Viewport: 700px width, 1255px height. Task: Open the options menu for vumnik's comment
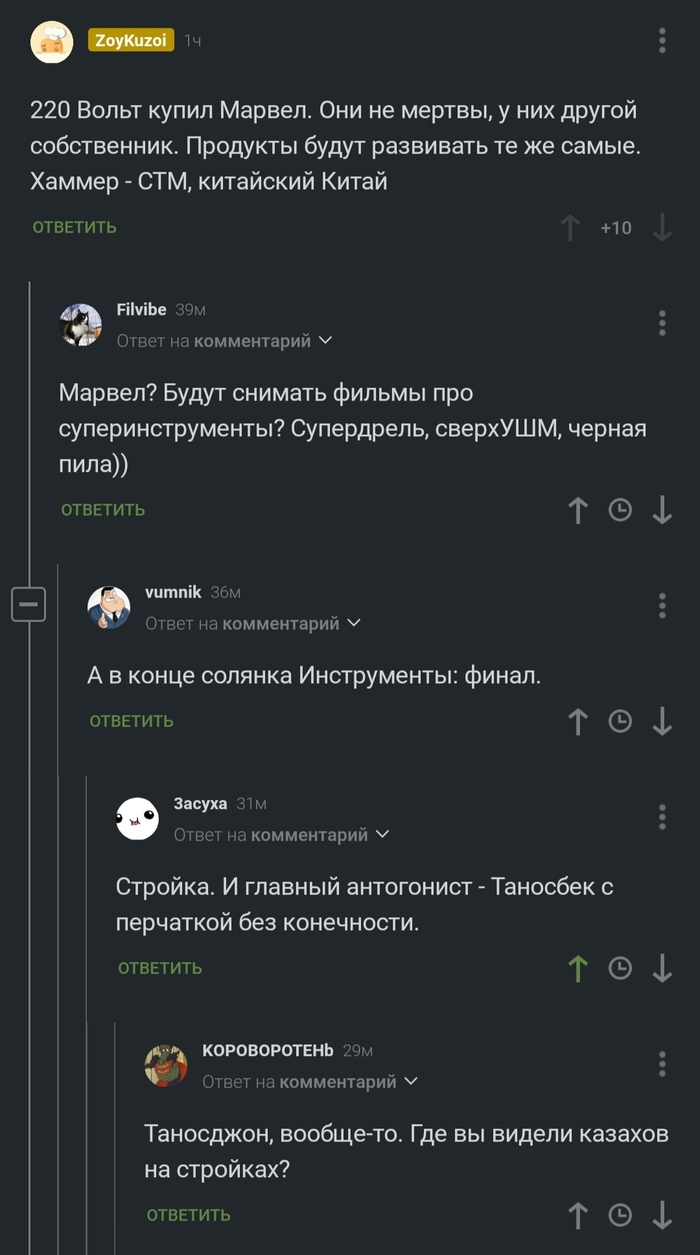(661, 603)
